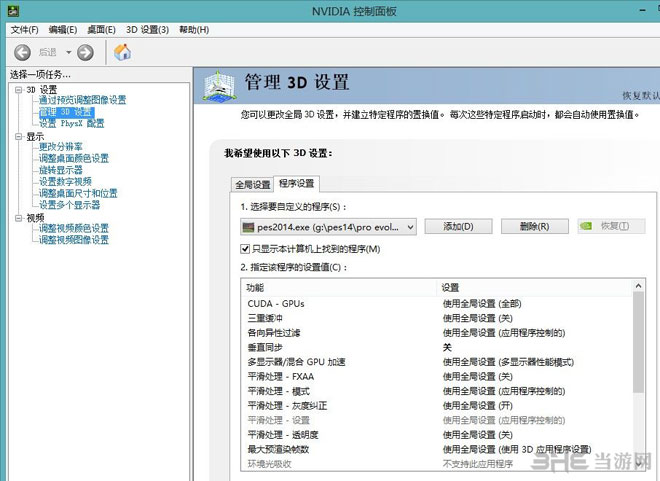
Task: Click the 添加(D) button
Action: (x=458, y=226)
